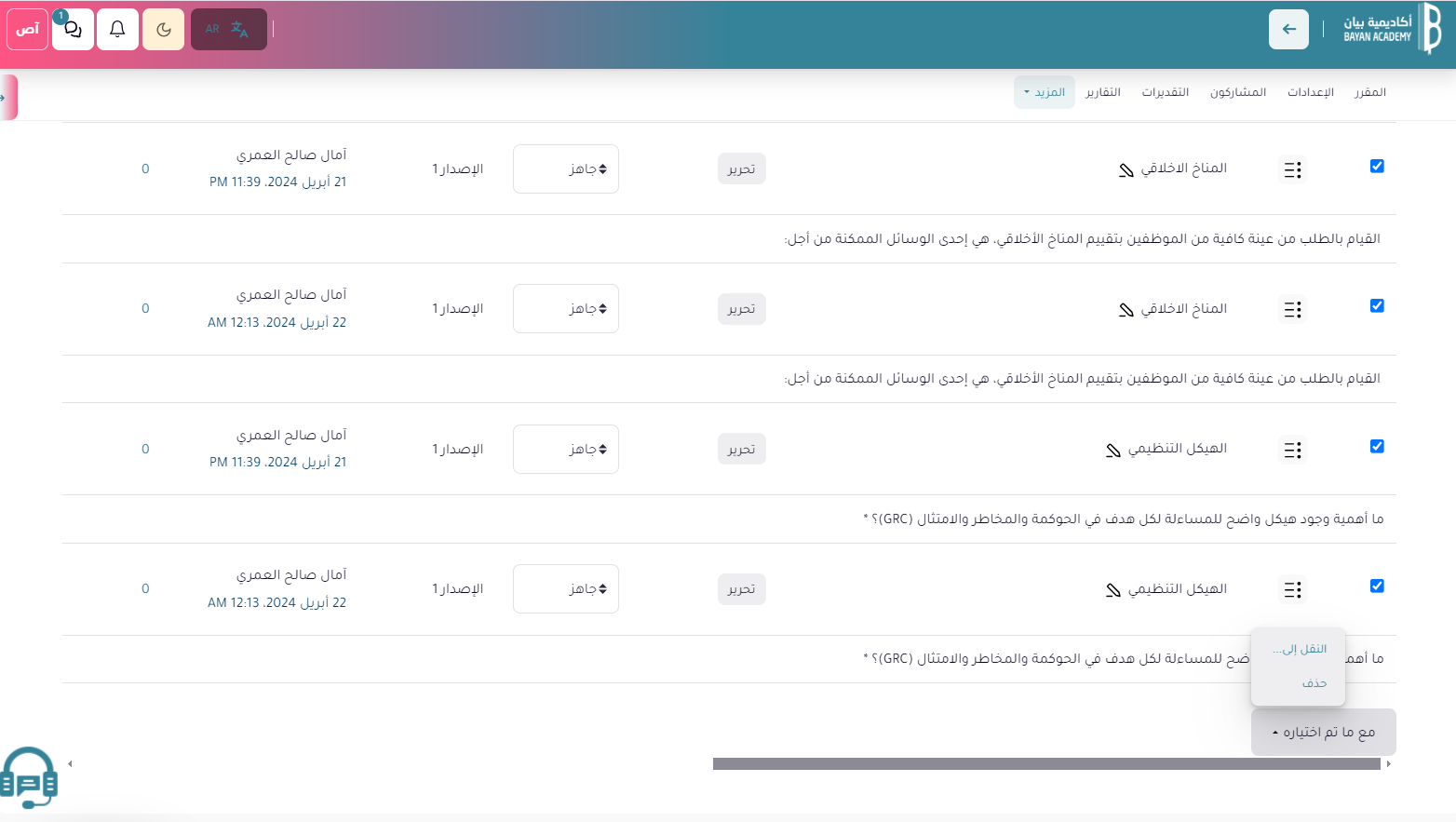Open the notifications bell icon
Image resolution: width=1456 pixels, height=822 pixels.
(x=117, y=29)
